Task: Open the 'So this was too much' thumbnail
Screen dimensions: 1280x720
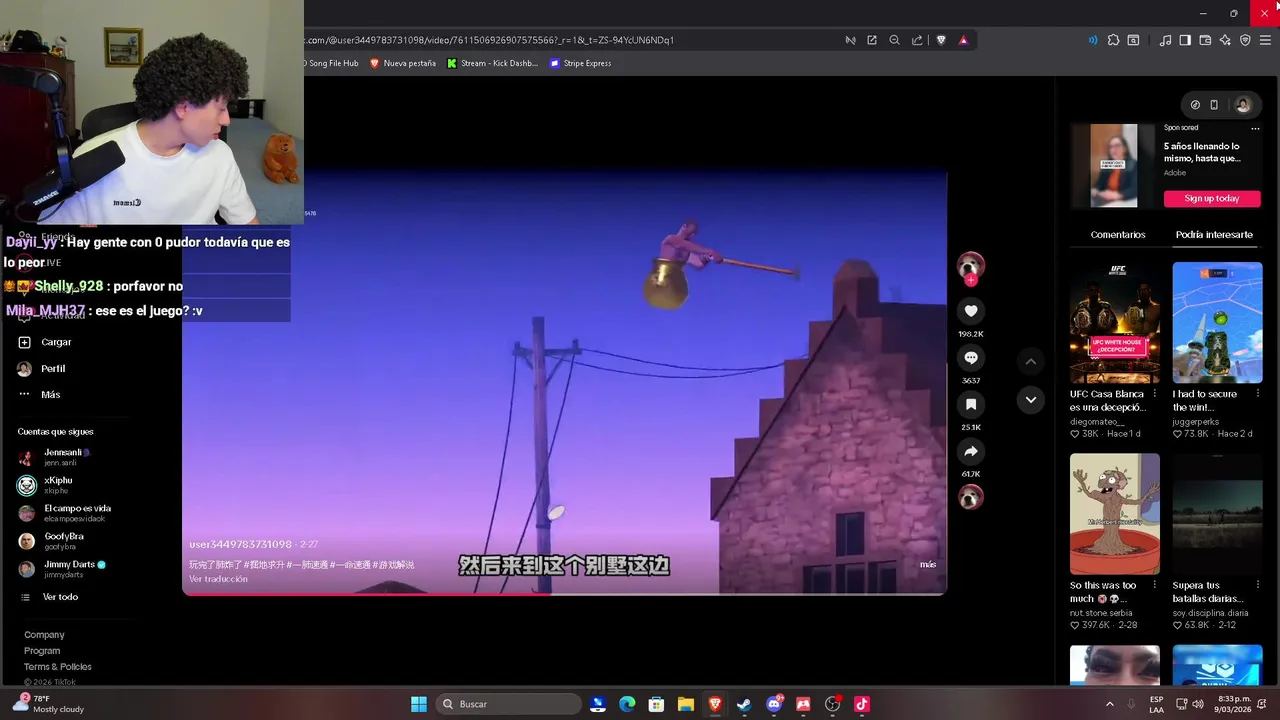Action: pos(1115,514)
